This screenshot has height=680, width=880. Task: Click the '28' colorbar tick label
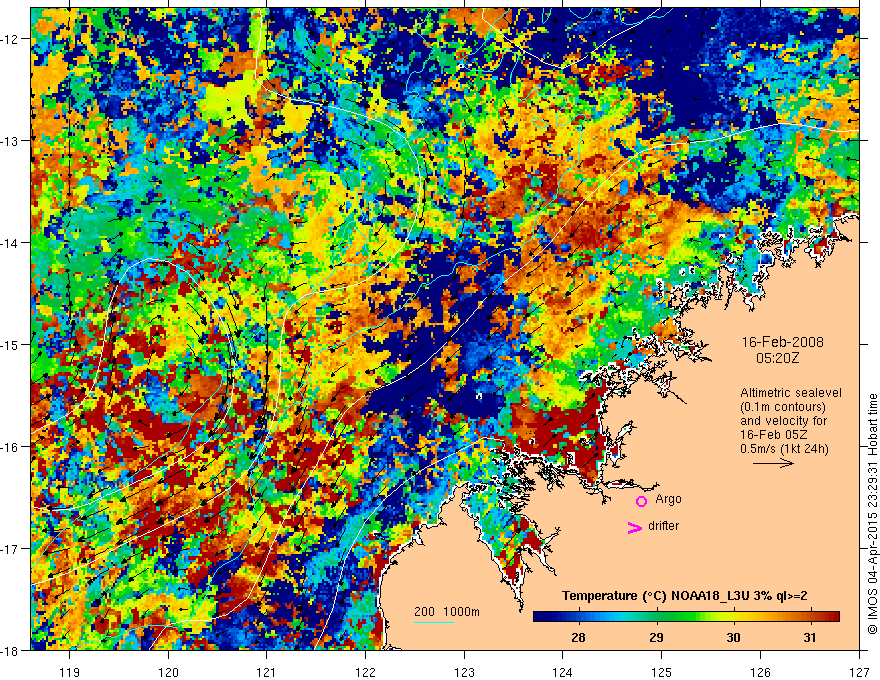578,637
